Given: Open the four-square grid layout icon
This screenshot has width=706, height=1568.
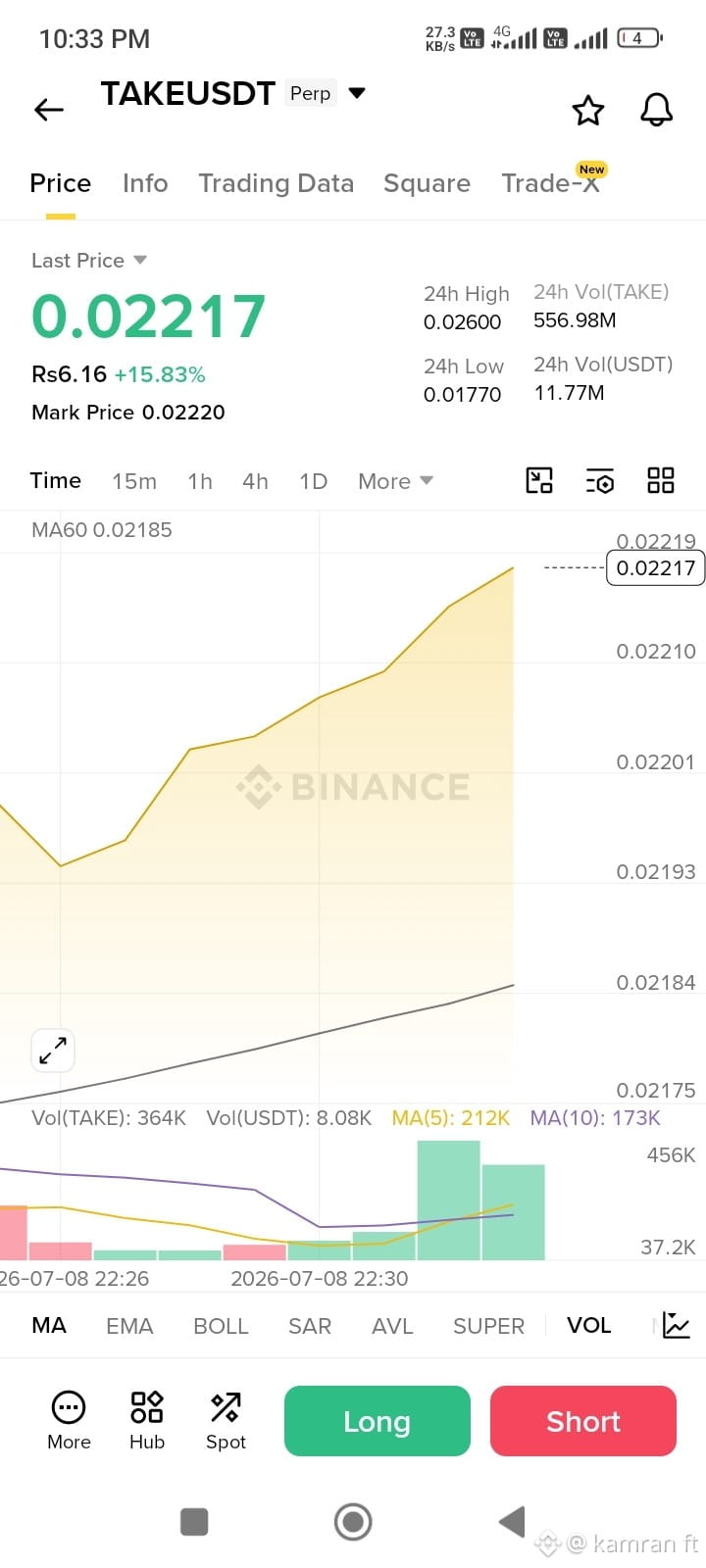Looking at the screenshot, I should coord(661,480).
